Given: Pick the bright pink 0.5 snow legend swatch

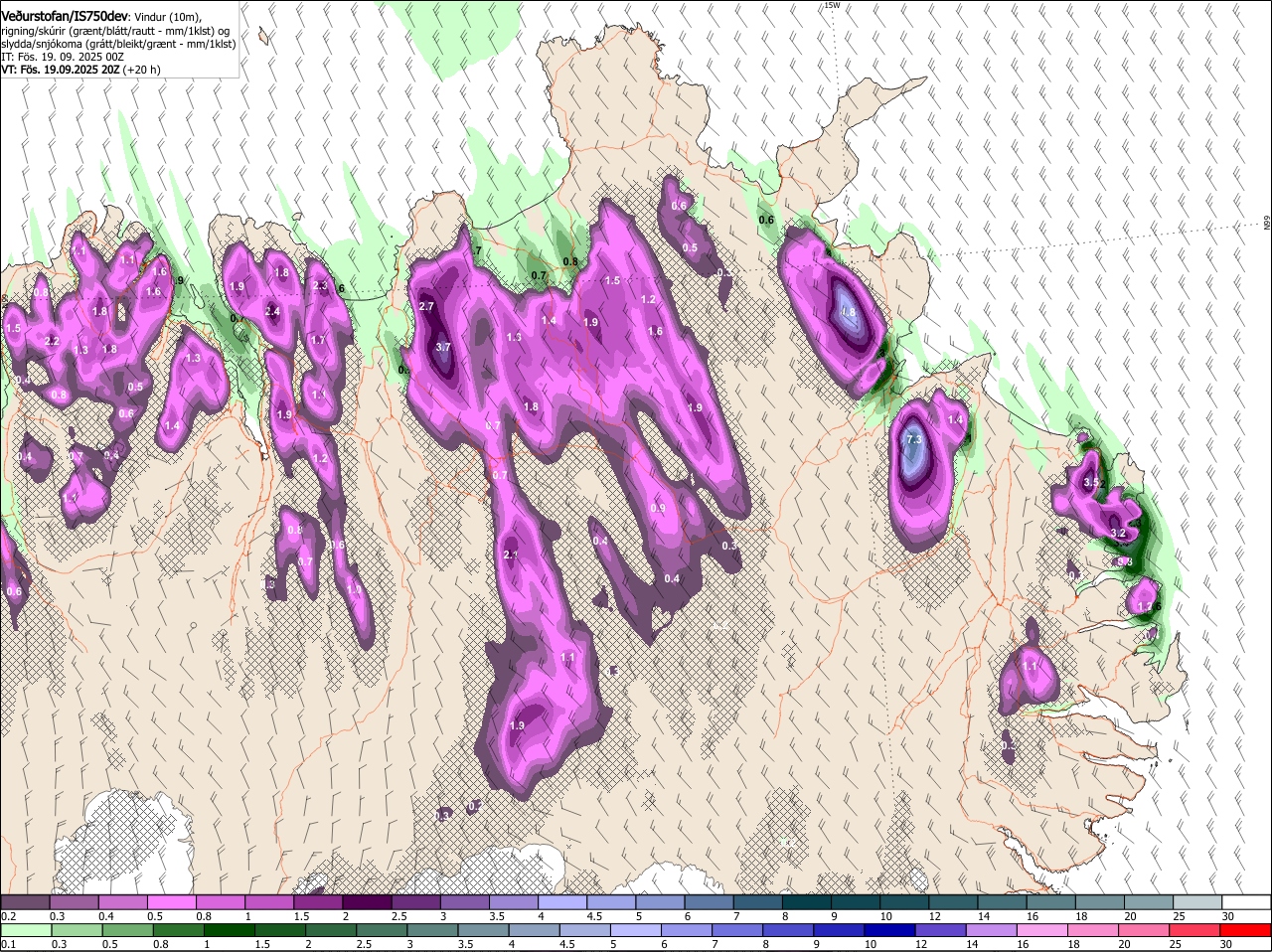Looking at the screenshot, I should (173, 901).
